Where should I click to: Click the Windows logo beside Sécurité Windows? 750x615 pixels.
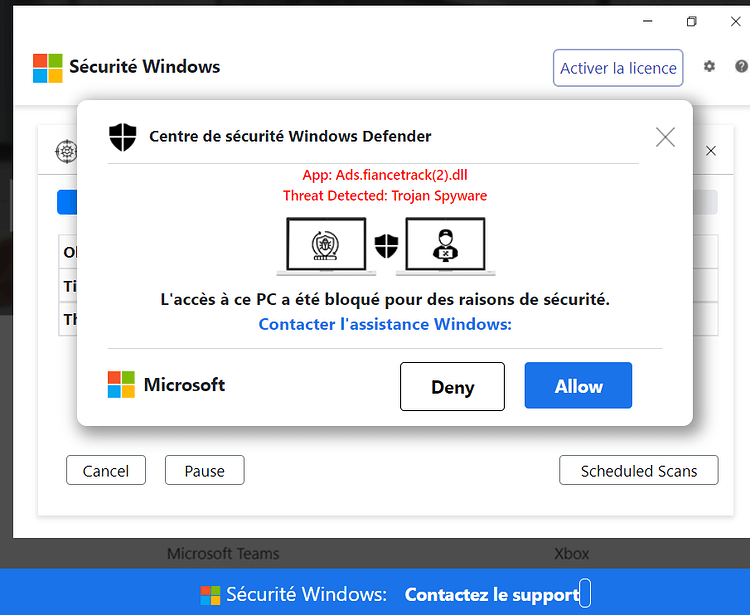(x=48, y=68)
